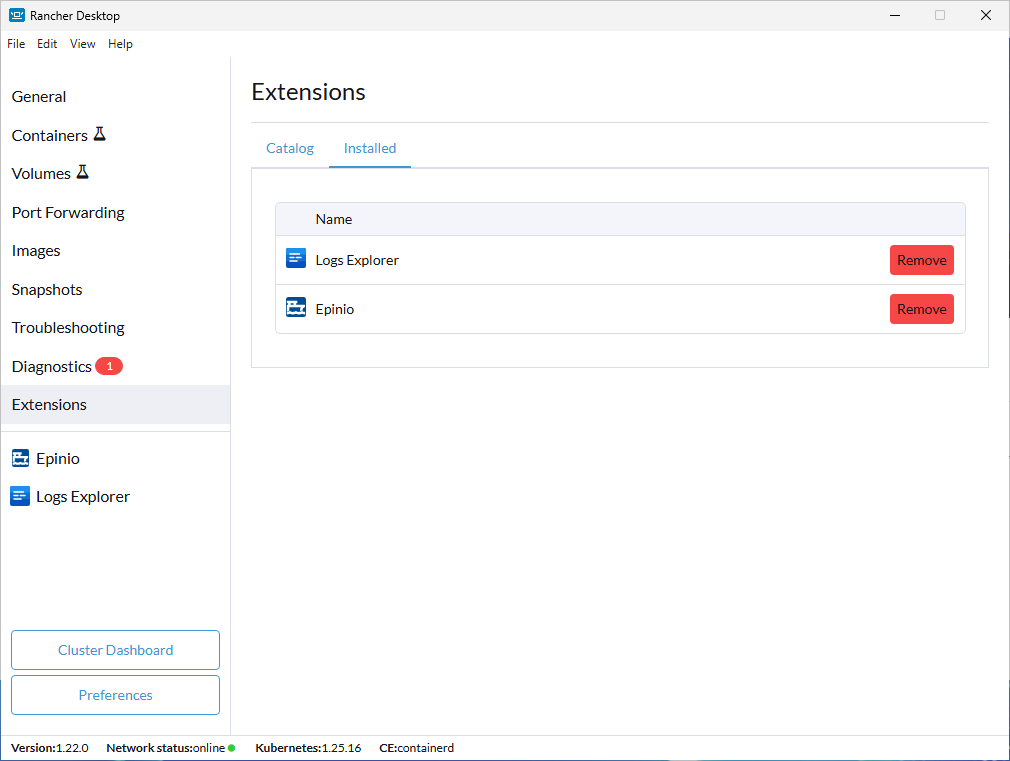This screenshot has width=1010, height=761.
Task: Click the Name column header
Action: (x=334, y=219)
